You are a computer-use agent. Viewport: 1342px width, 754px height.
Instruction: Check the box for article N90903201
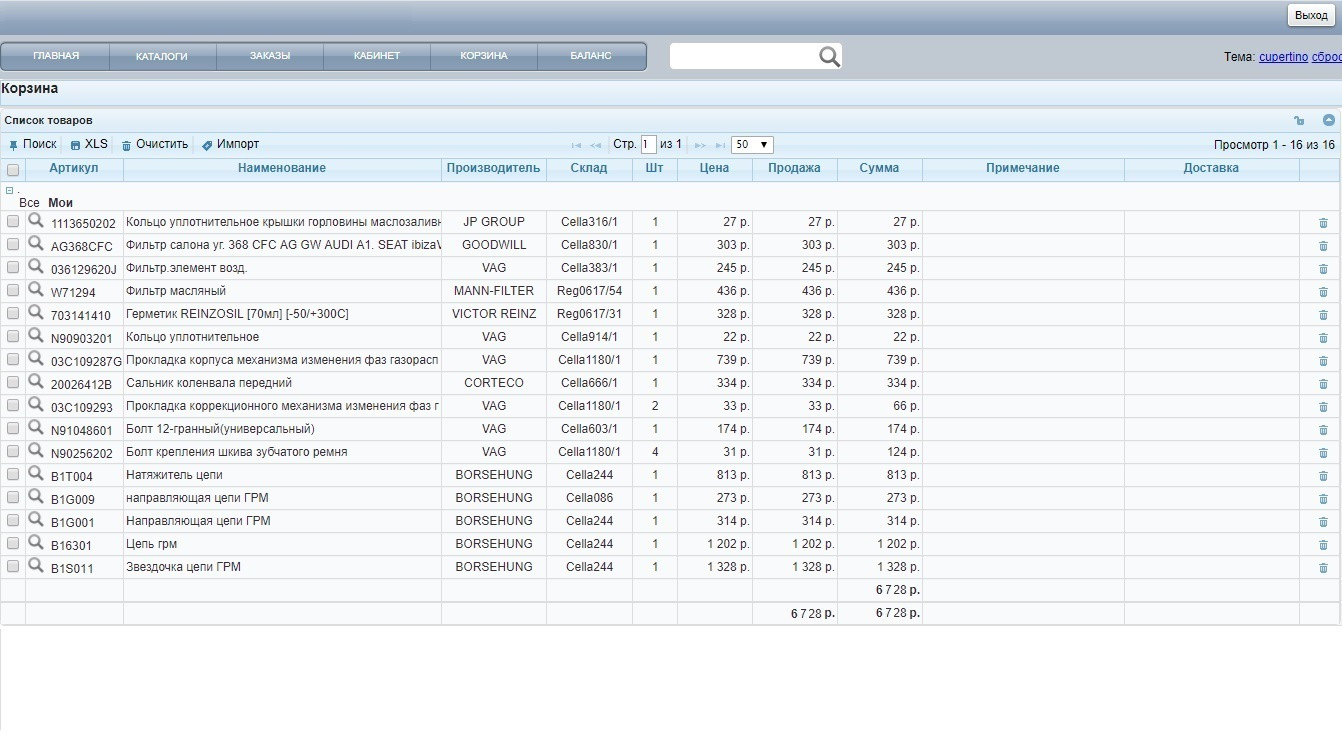coord(13,336)
